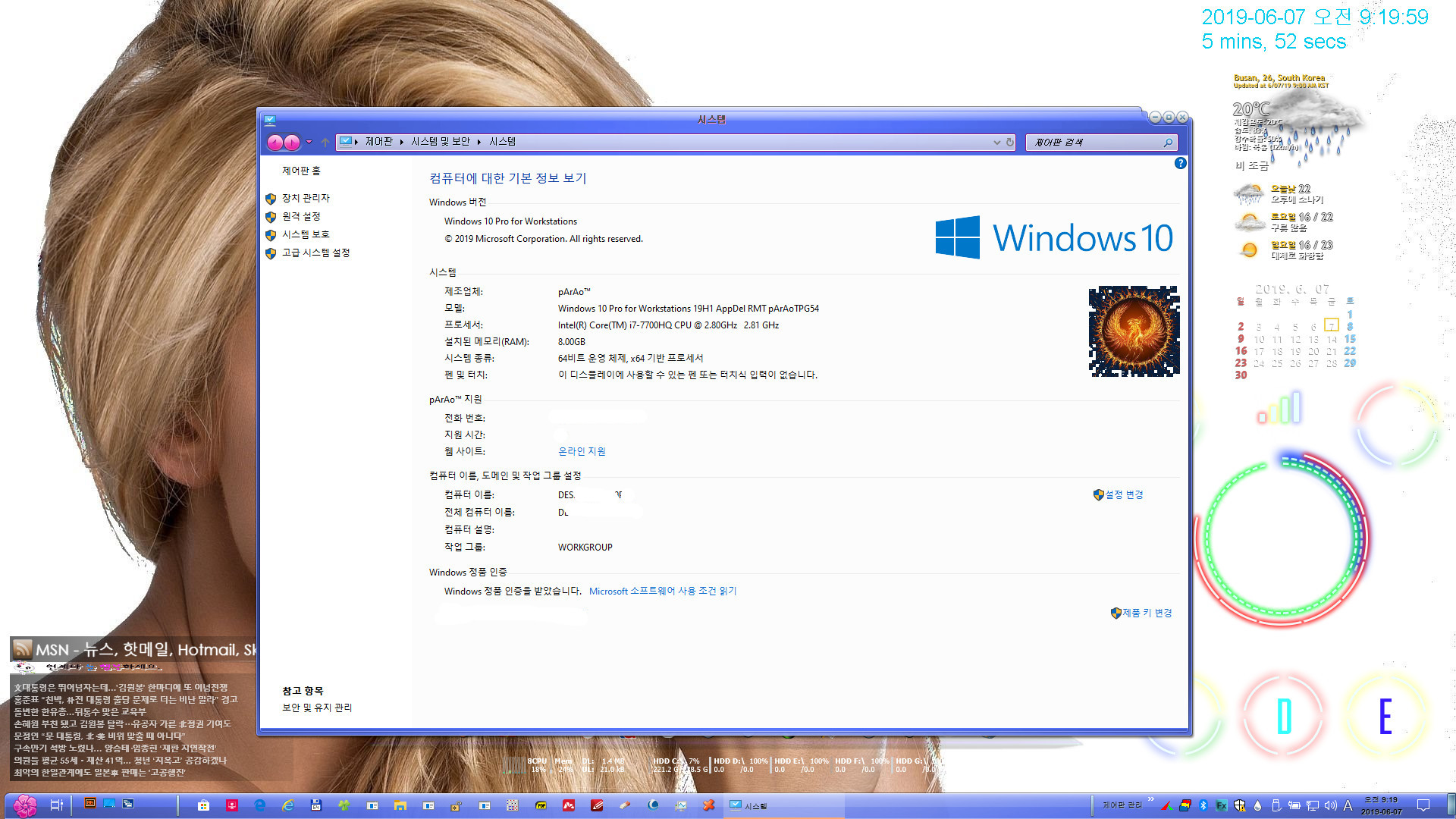Click 시스템 at the end of the breadcrumb
The width and height of the screenshot is (1456, 819).
click(502, 142)
